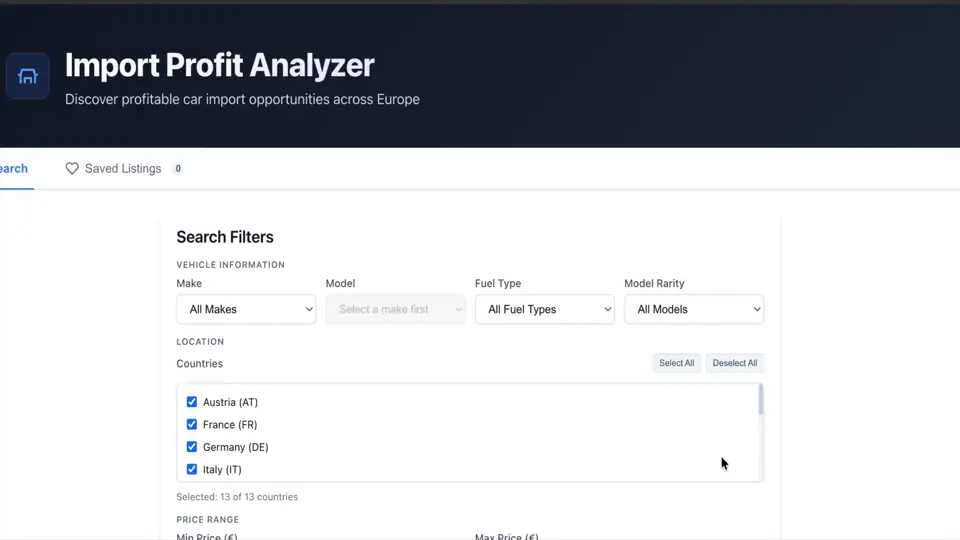The height and width of the screenshot is (540, 960).
Task: Click the countries list scrollbar thumb
Action: (x=760, y=400)
